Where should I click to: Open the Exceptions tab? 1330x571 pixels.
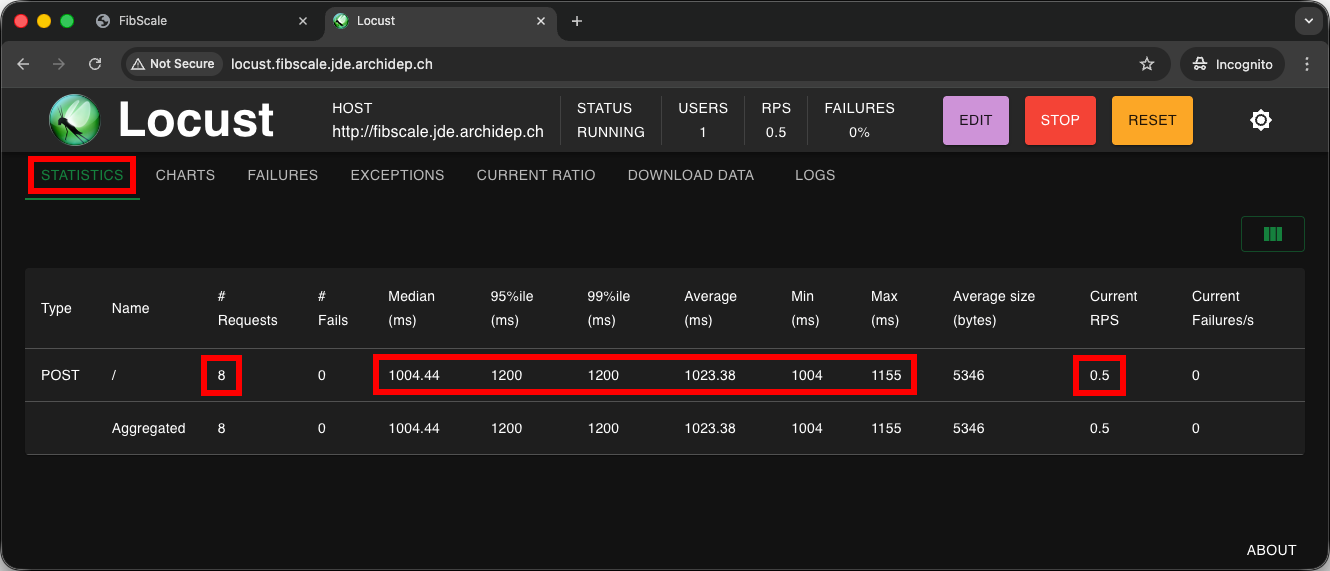click(x=397, y=175)
